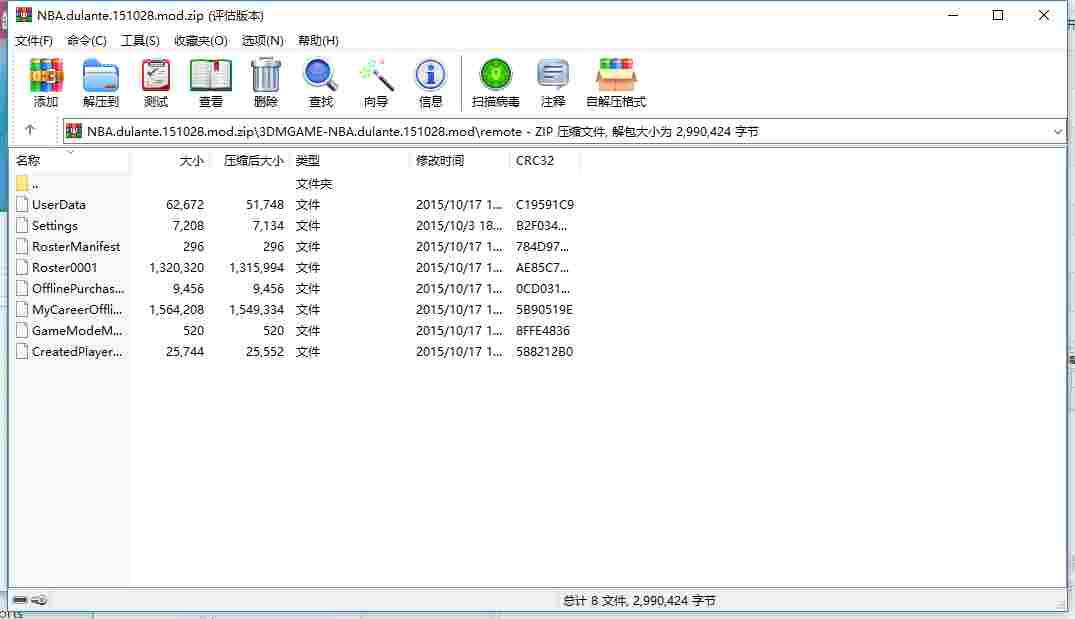Expand the address path dropdown arrow
The height and width of the screenshot is (619, 1075).
(x=1057, y=131)
